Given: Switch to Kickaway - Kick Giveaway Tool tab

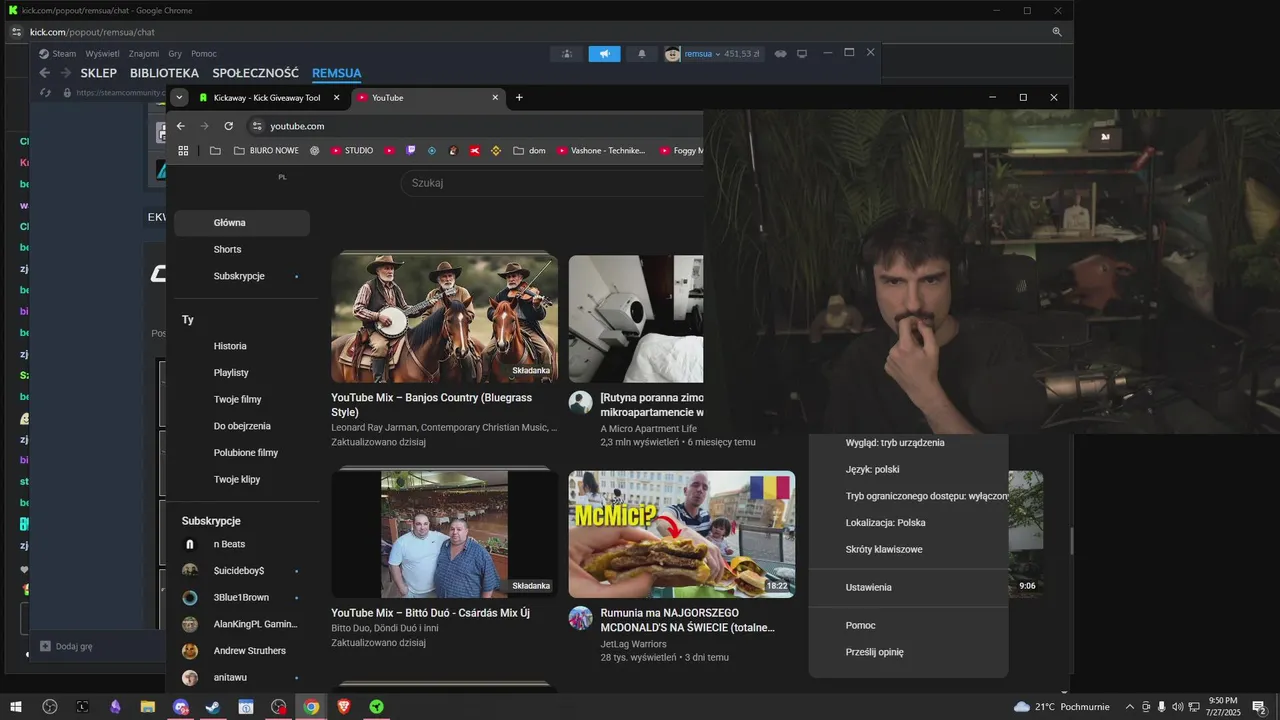Looking at the screenshot, I should (x=267, y=98).
